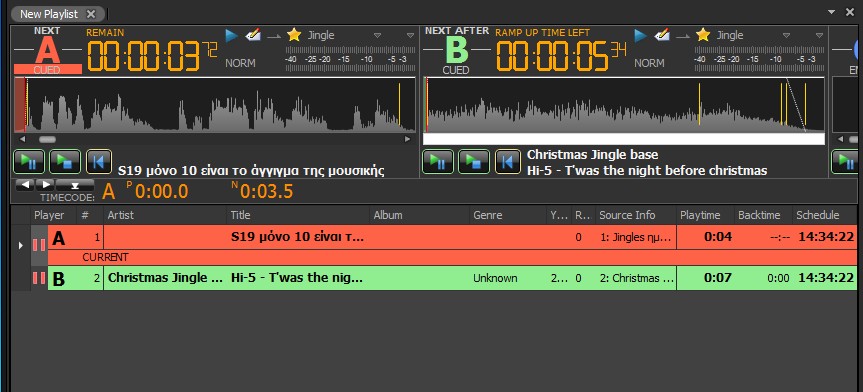This screenshot has height=392, width=863.
Task: Open the tag editor pencil icon in Player A
Action: click(x=253, y=35)
